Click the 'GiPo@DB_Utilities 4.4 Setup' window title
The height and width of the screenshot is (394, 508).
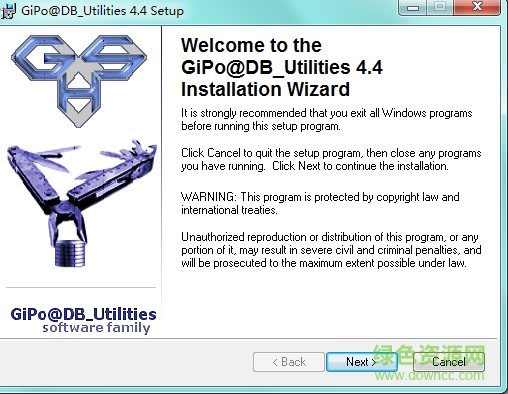pyautogui.click(x=102, y=11)
